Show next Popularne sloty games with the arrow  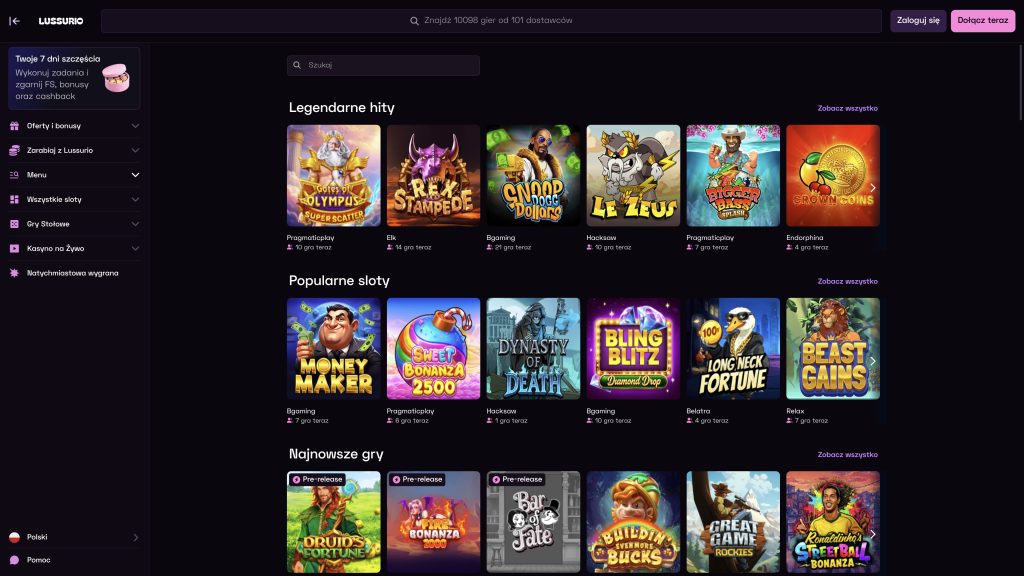(872, 360)
